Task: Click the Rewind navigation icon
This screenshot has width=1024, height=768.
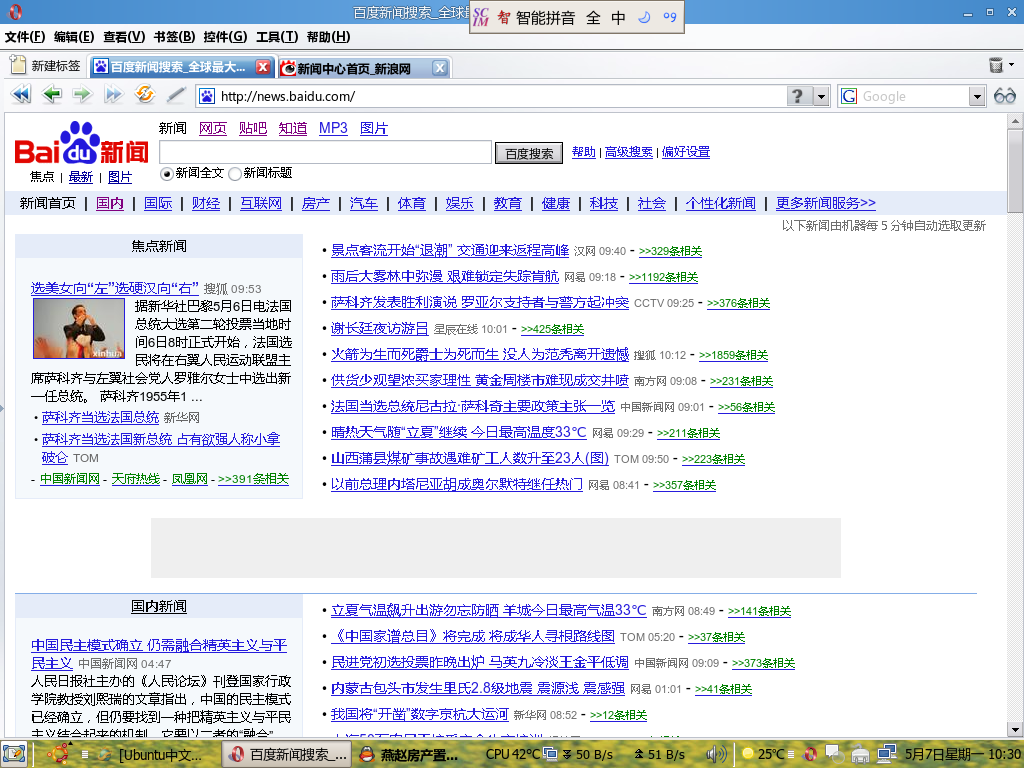Action: pyautogui.click(x=21, y=95)
